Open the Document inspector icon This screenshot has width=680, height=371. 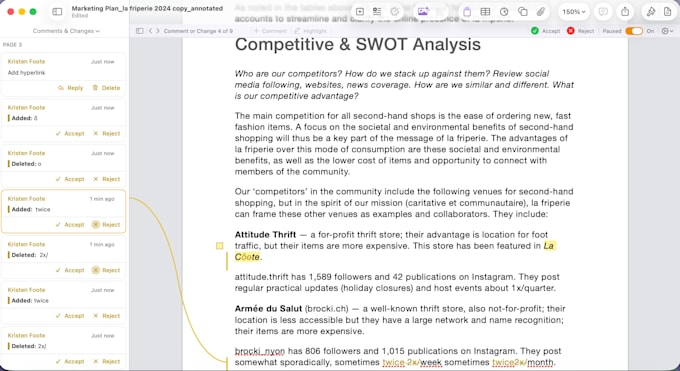pos(668,12)
